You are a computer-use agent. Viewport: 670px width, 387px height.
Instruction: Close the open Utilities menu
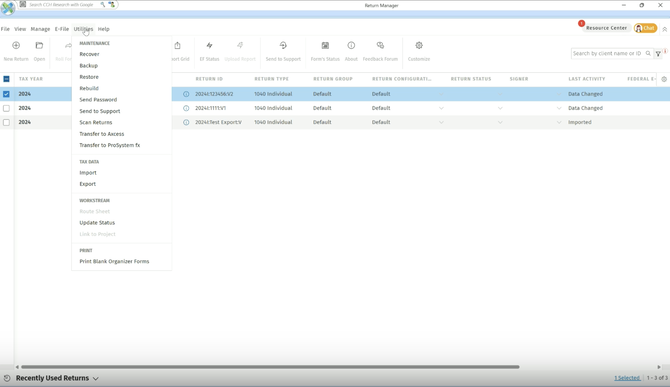[x=83, y=29]
